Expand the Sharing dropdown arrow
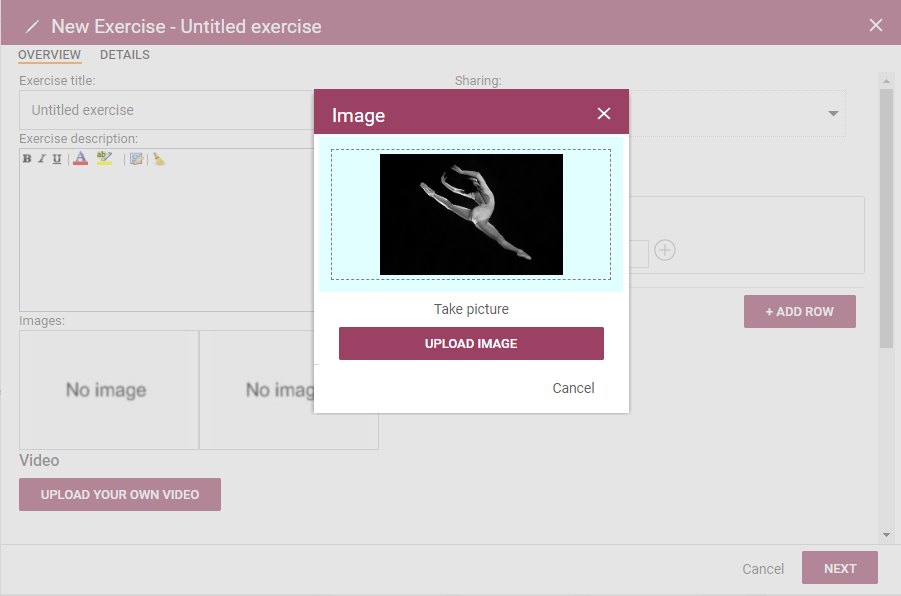 [833, 113]
